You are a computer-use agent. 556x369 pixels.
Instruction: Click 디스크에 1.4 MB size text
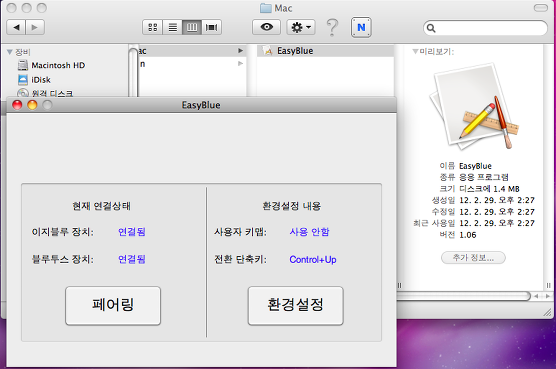point(489,189)
